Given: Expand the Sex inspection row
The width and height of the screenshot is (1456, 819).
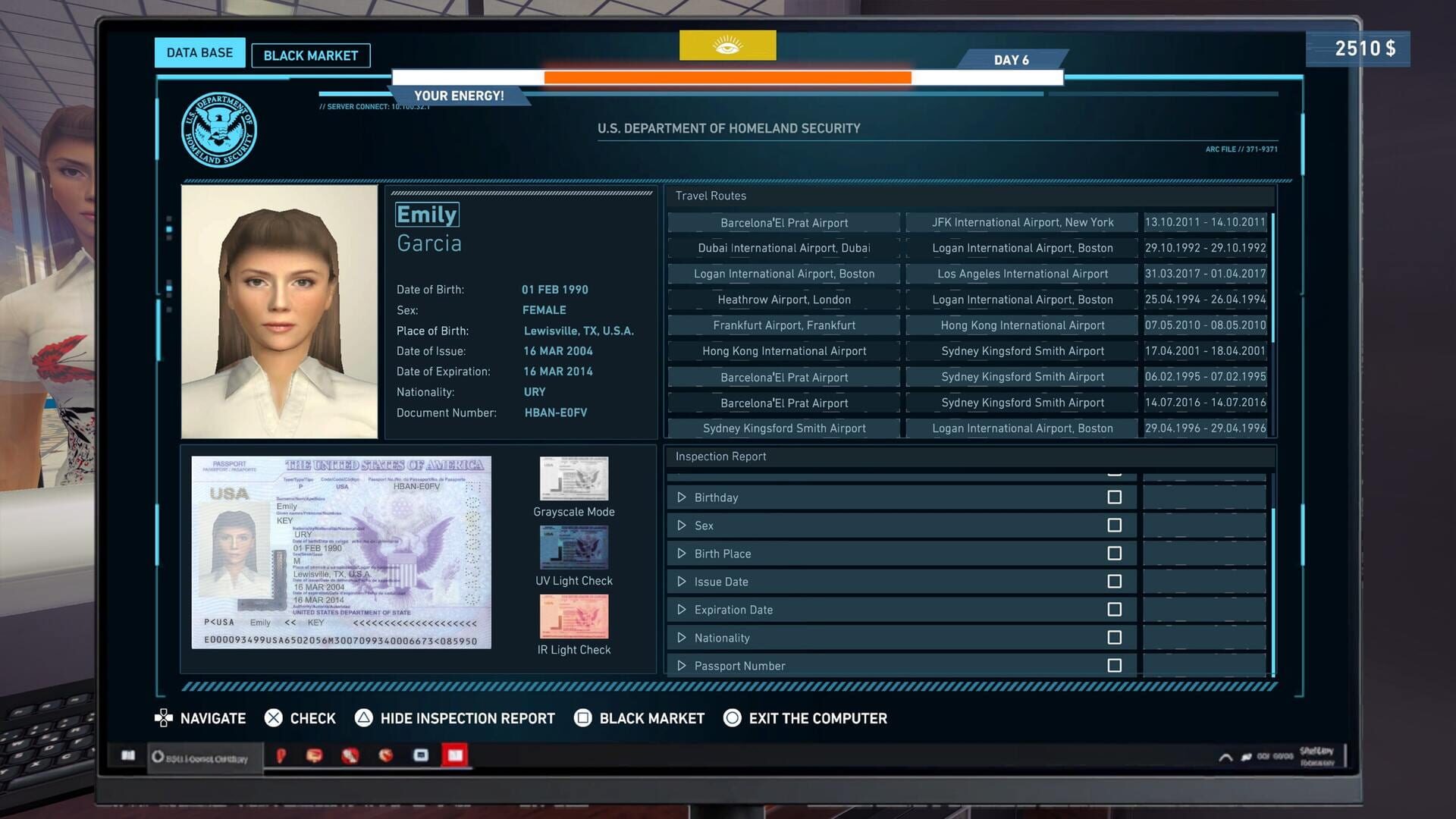Looking at the screenshot, I should [682, 525].
